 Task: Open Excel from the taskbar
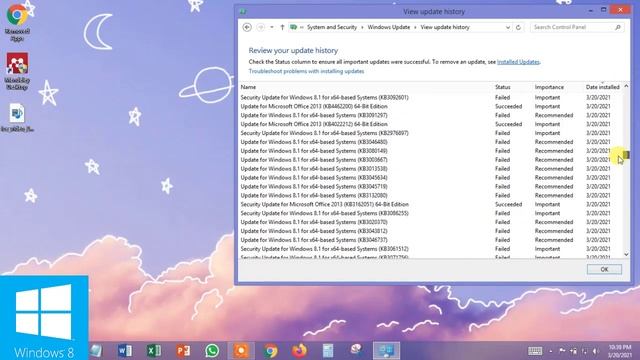(x=154, y=351)
